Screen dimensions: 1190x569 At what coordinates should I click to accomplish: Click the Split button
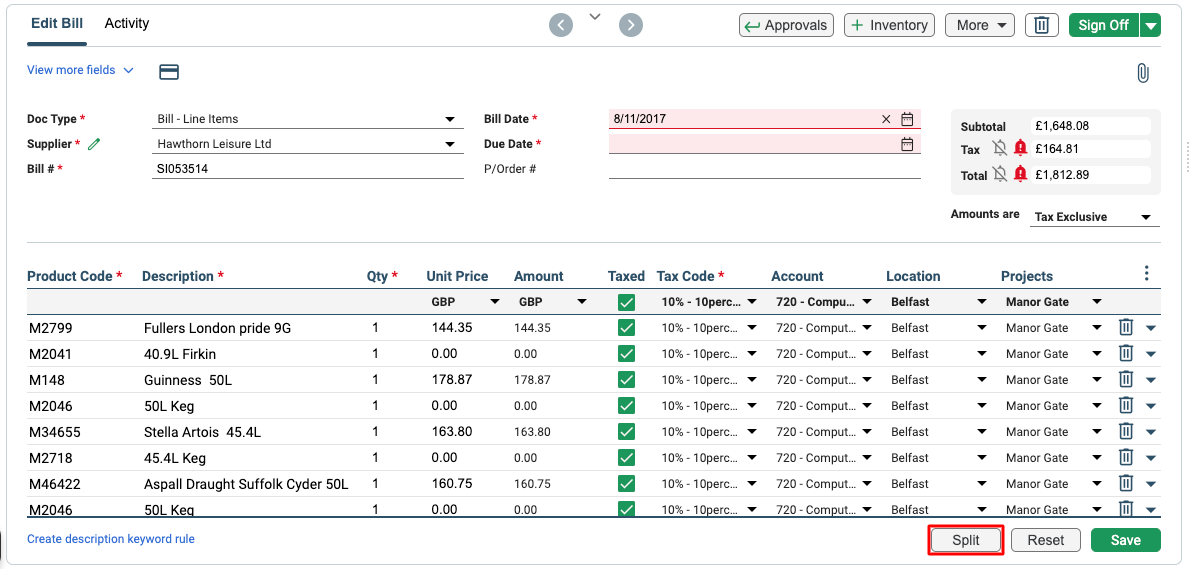(x=966, y=540)
